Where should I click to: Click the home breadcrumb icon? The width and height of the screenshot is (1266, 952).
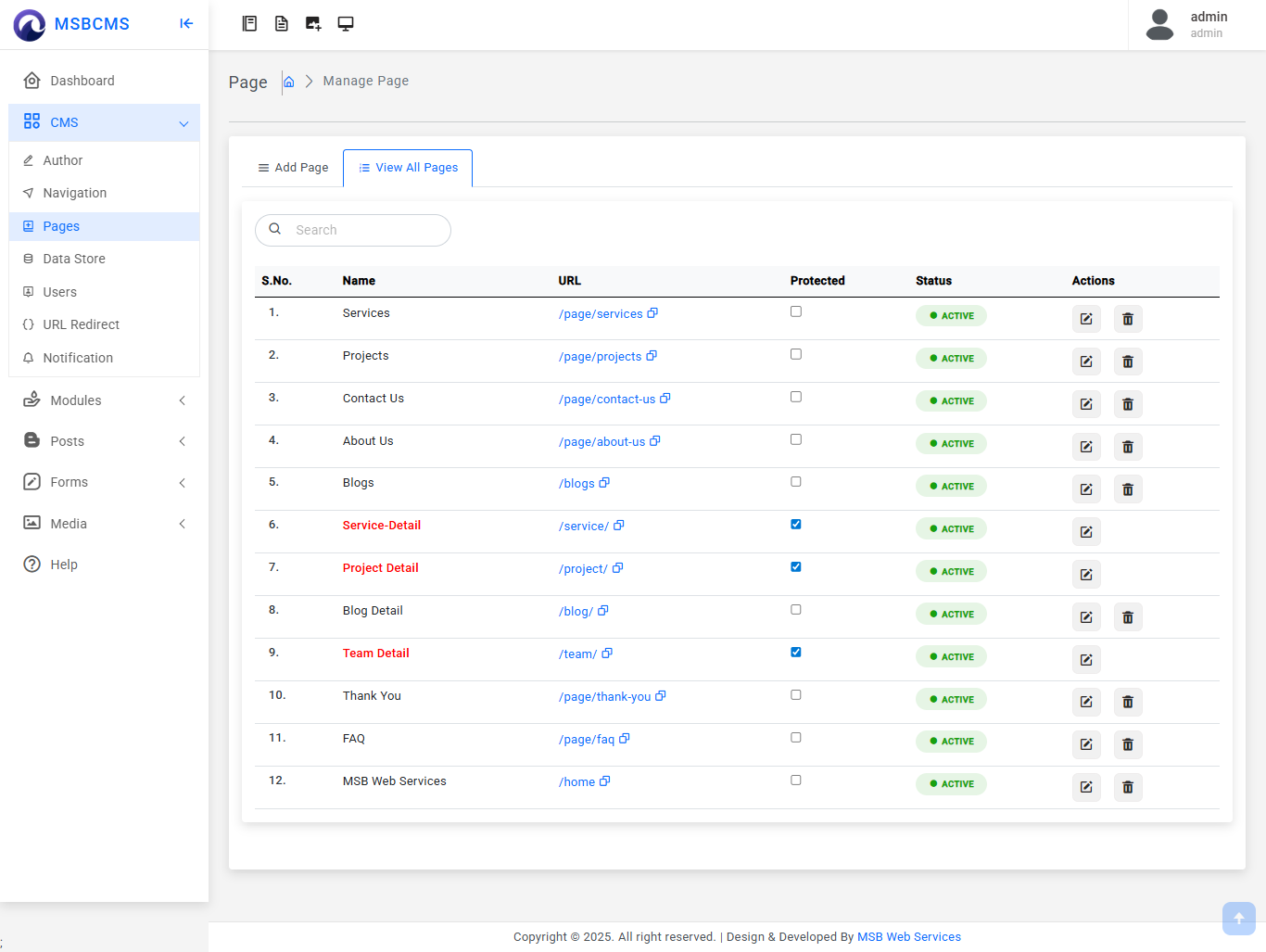click(x=289, y=82)
